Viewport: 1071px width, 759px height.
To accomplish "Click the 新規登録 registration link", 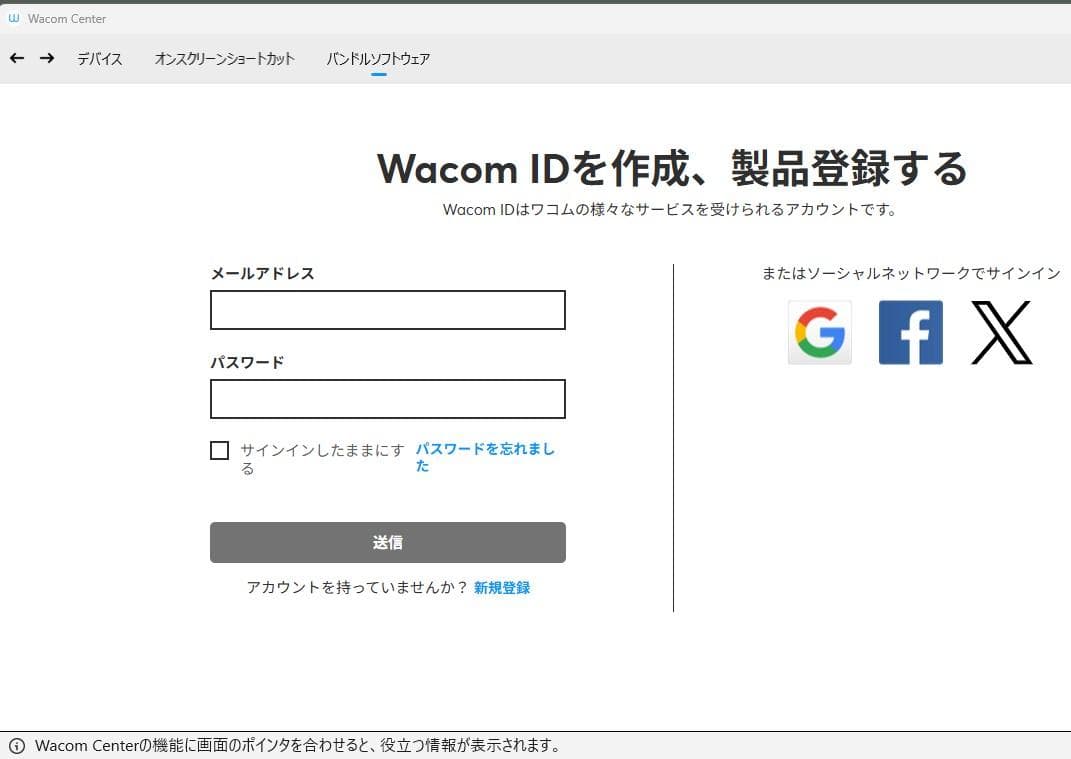I will tap(501, 588).
